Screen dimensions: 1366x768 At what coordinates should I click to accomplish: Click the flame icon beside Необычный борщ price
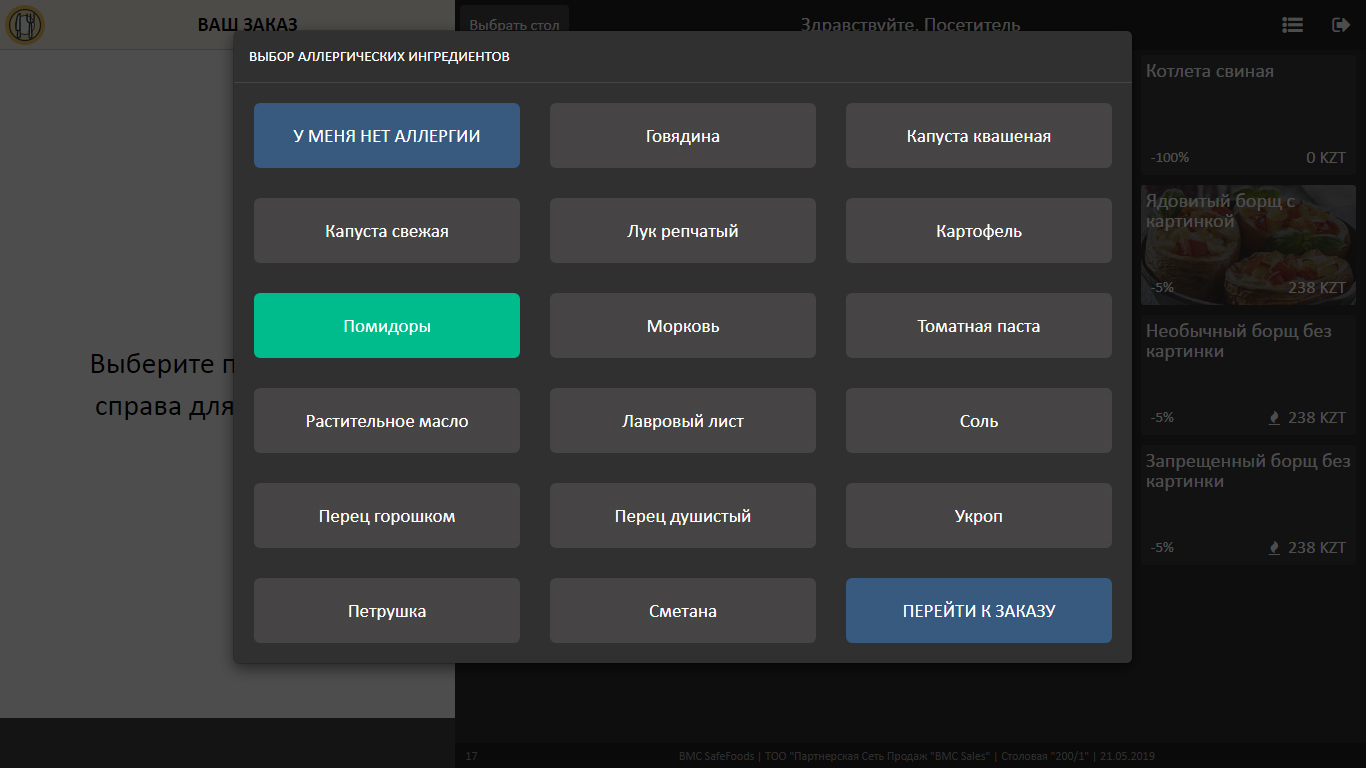[x=1274, y=417]
